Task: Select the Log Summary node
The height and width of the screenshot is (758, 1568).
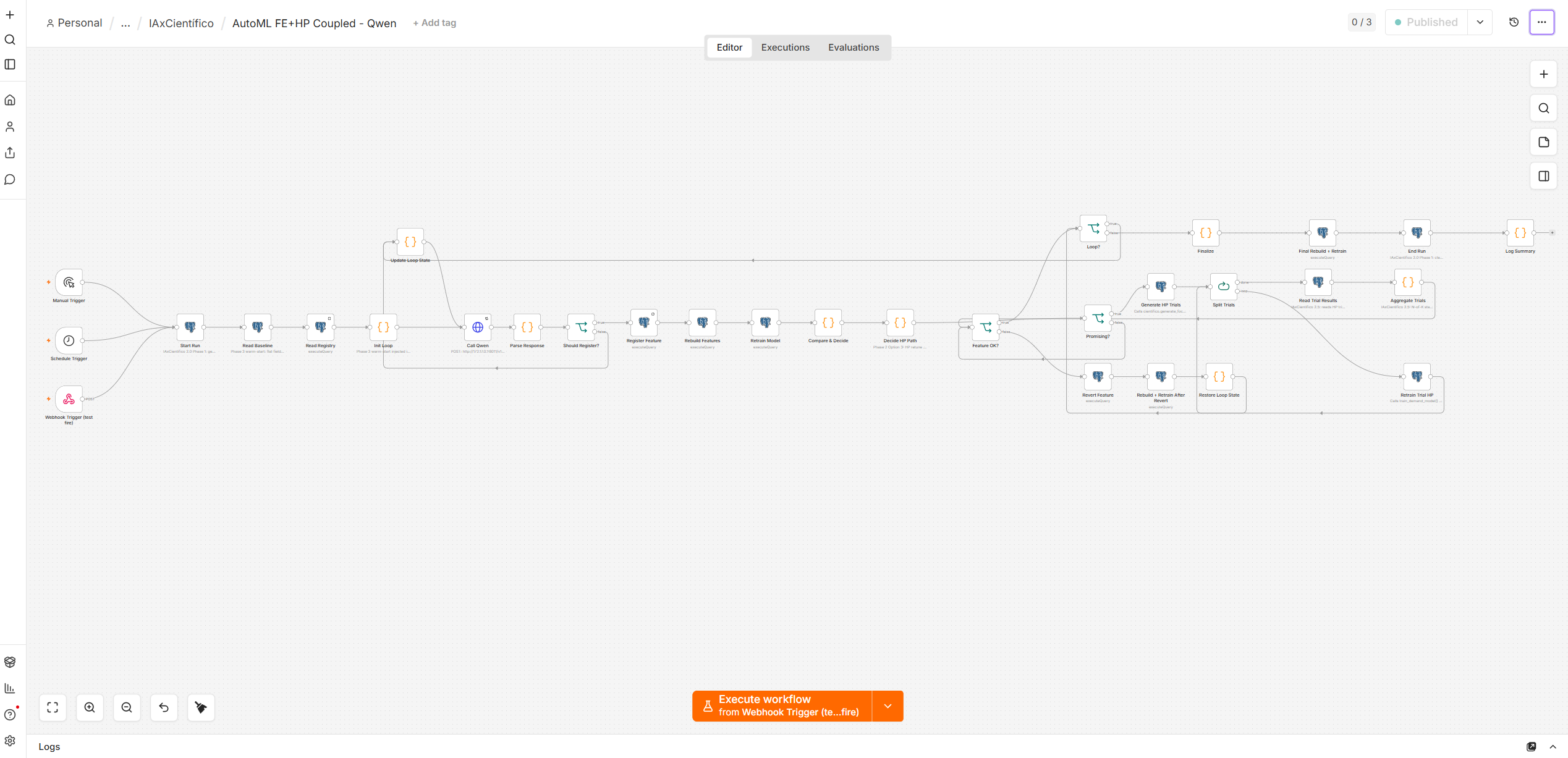Action: (1520, 233)
